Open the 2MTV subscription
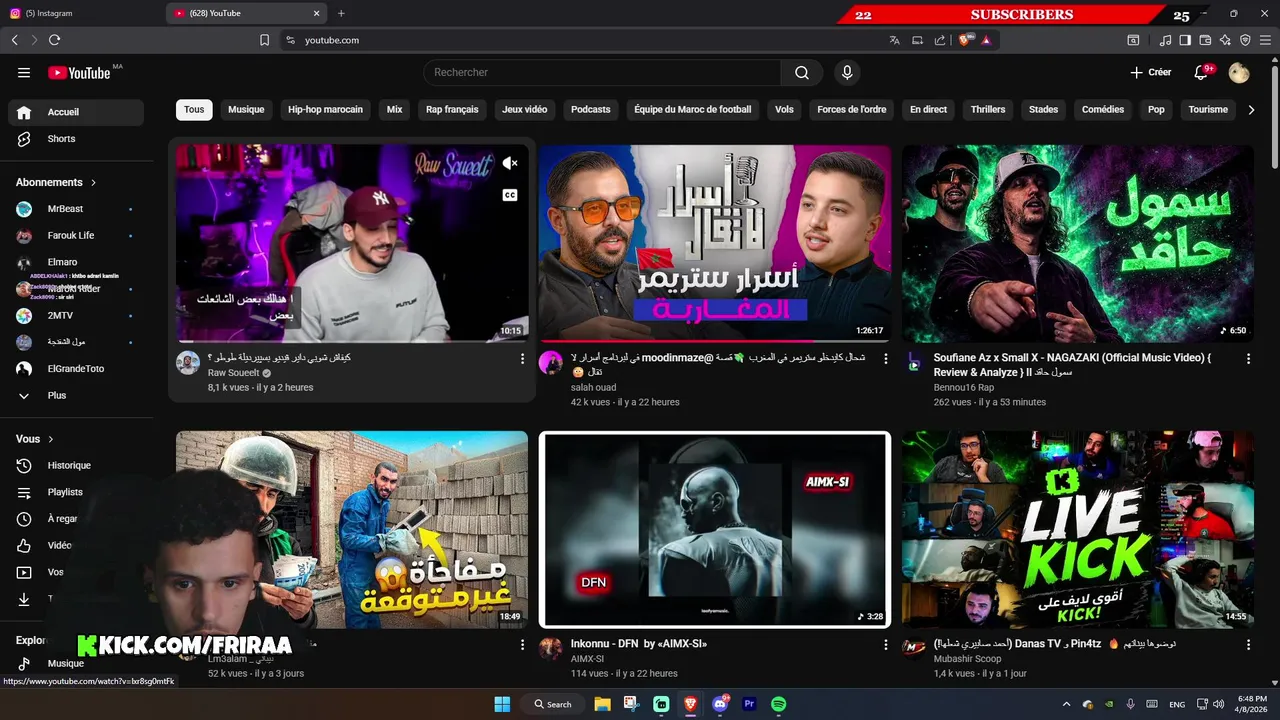Screen dimensions: 1280x720 pos(76,315)
